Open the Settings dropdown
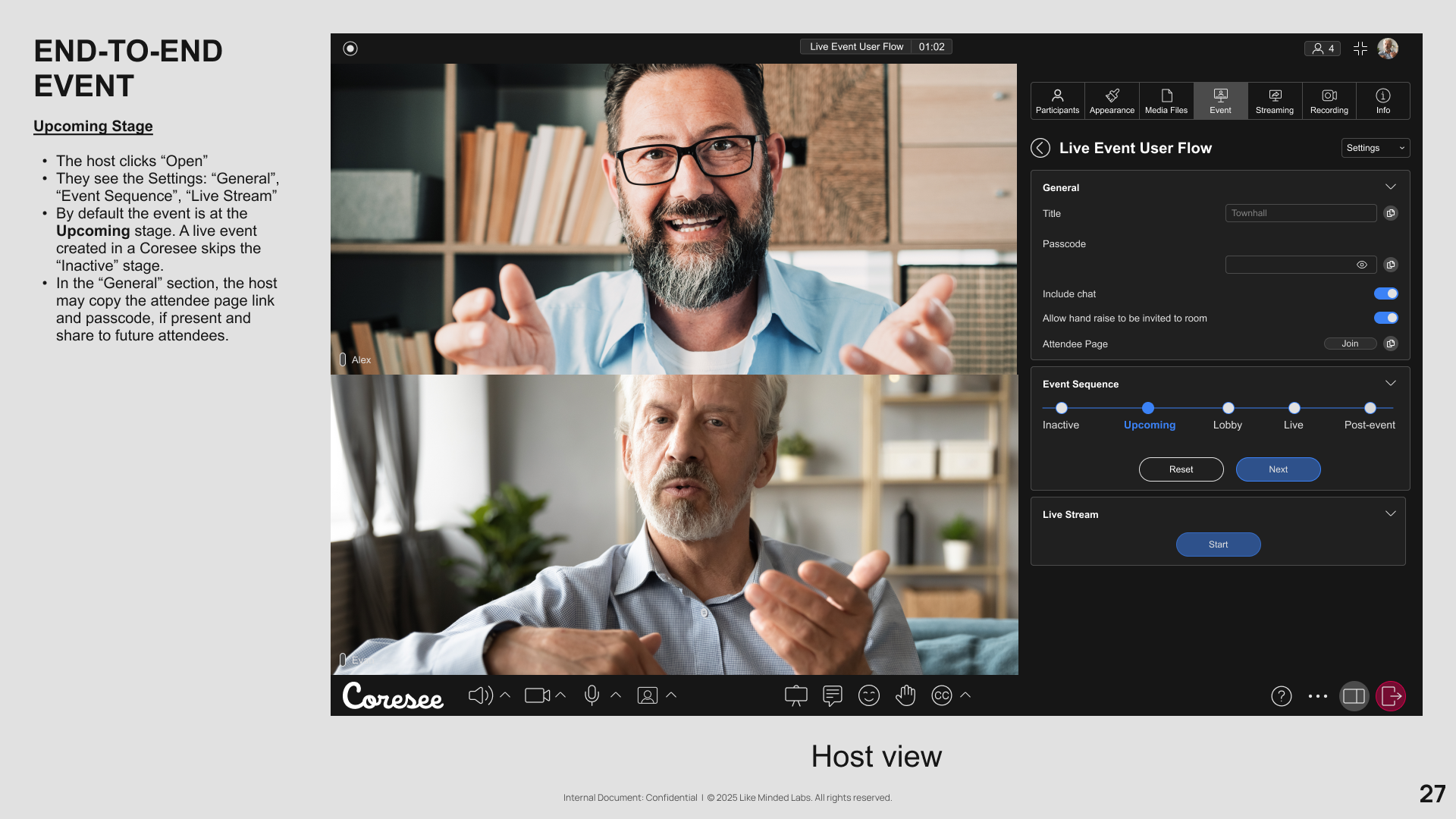This screenshot has height=819, width=1456. click(1375, 148)
